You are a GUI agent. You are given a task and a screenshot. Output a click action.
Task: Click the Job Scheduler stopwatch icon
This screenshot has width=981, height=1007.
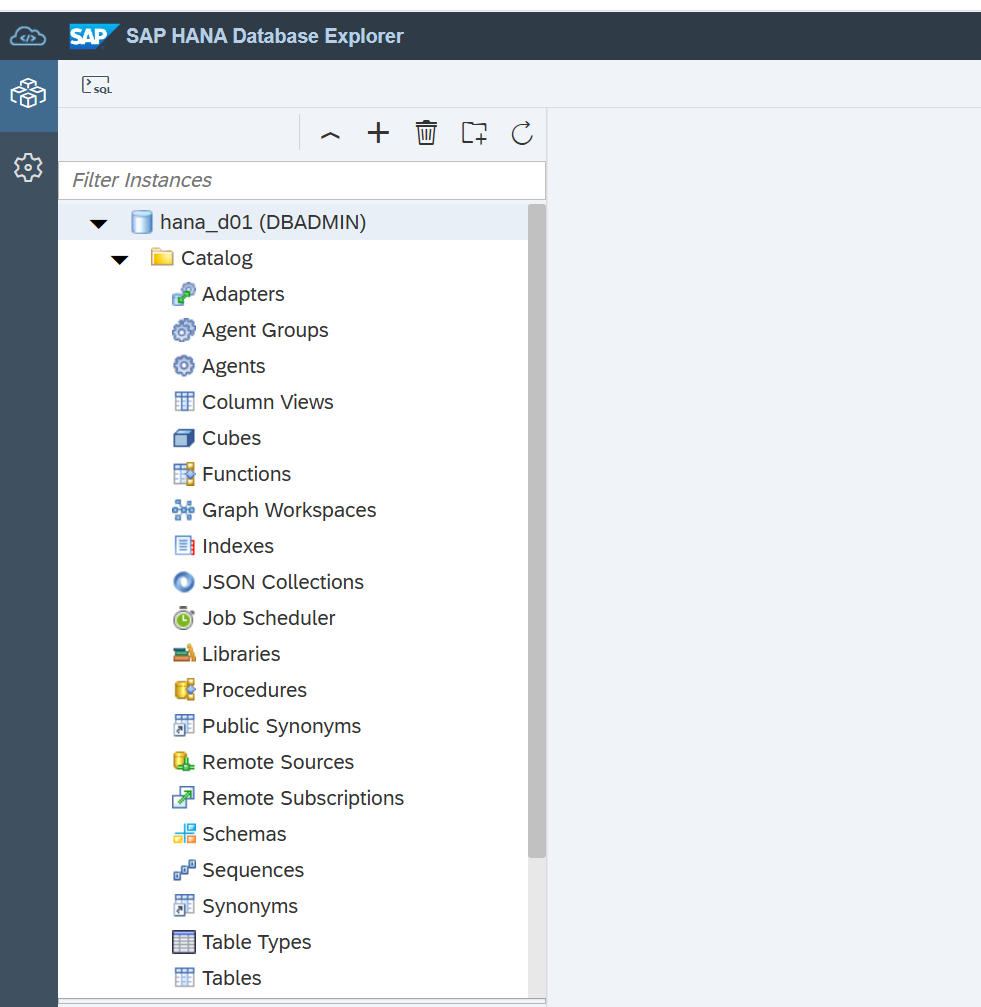coord(184,618)
